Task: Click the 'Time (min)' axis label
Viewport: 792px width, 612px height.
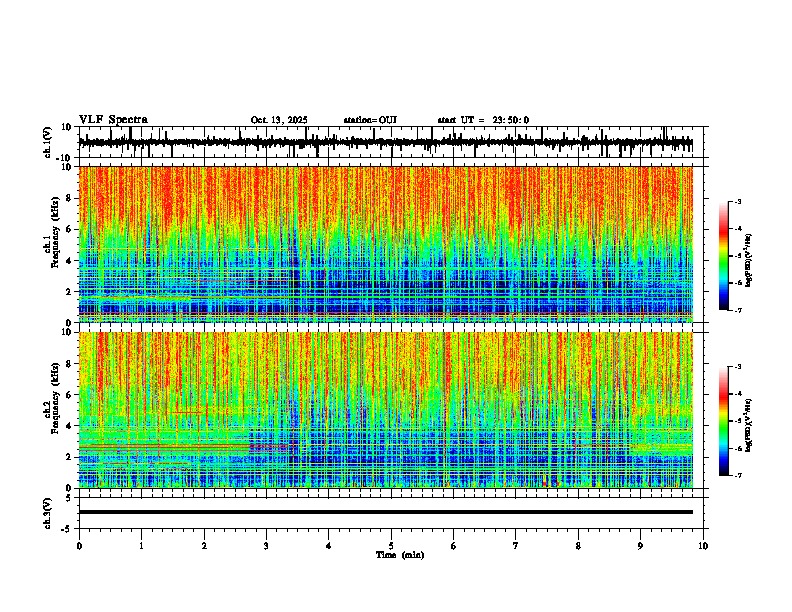Action: pos(400,555)
